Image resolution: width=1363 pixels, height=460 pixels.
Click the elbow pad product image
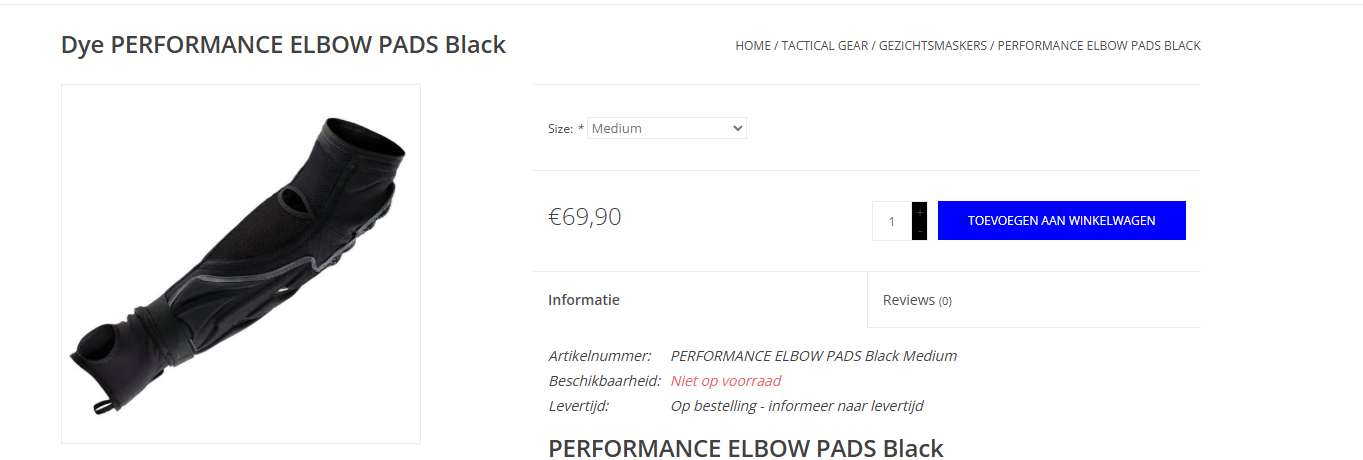pos(241,264)
